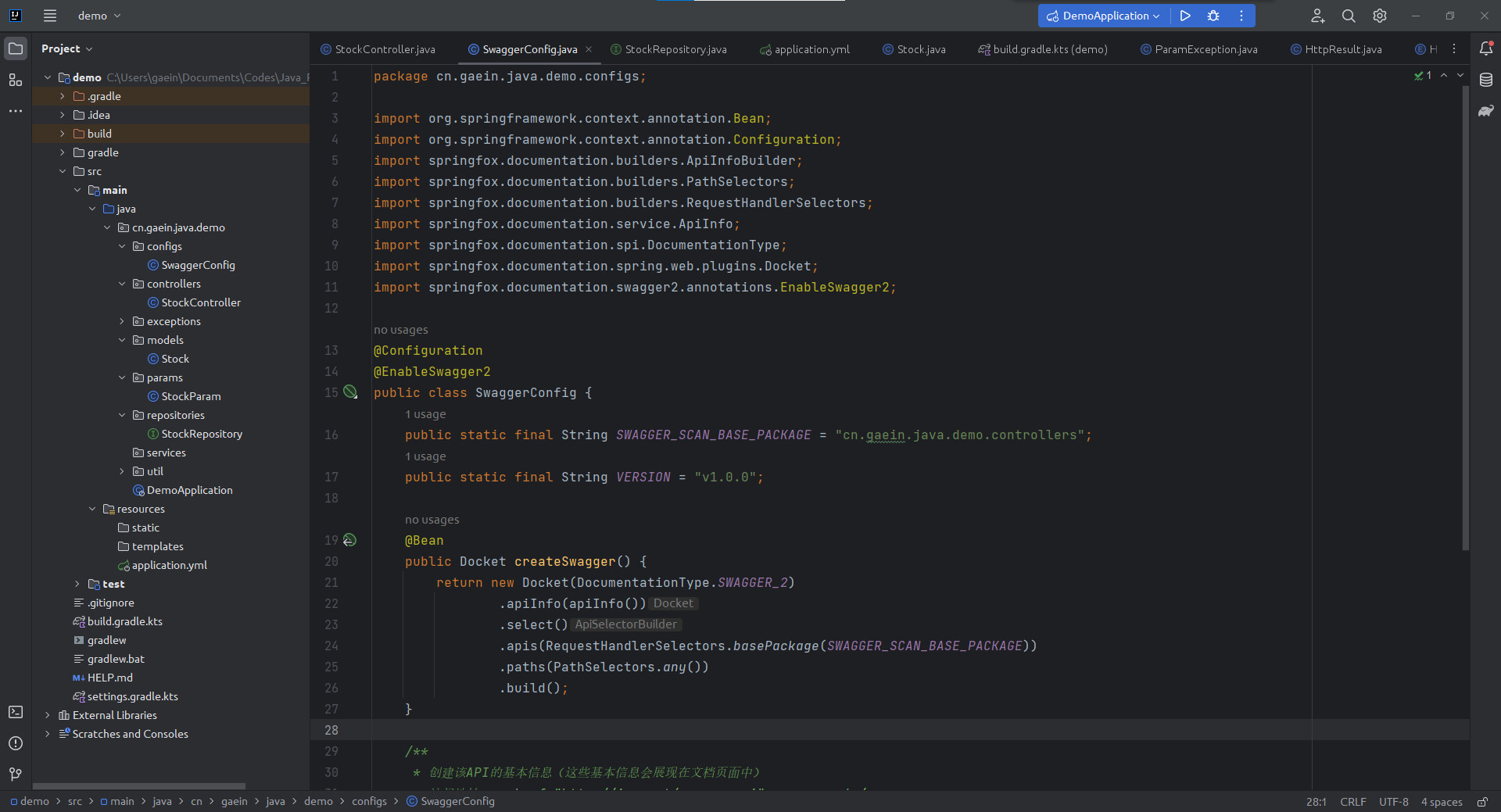The height and width of the screenshot is (812, 1501).
Task: Expand Scratches and Consoles node
Action: [x=48, y=734]
